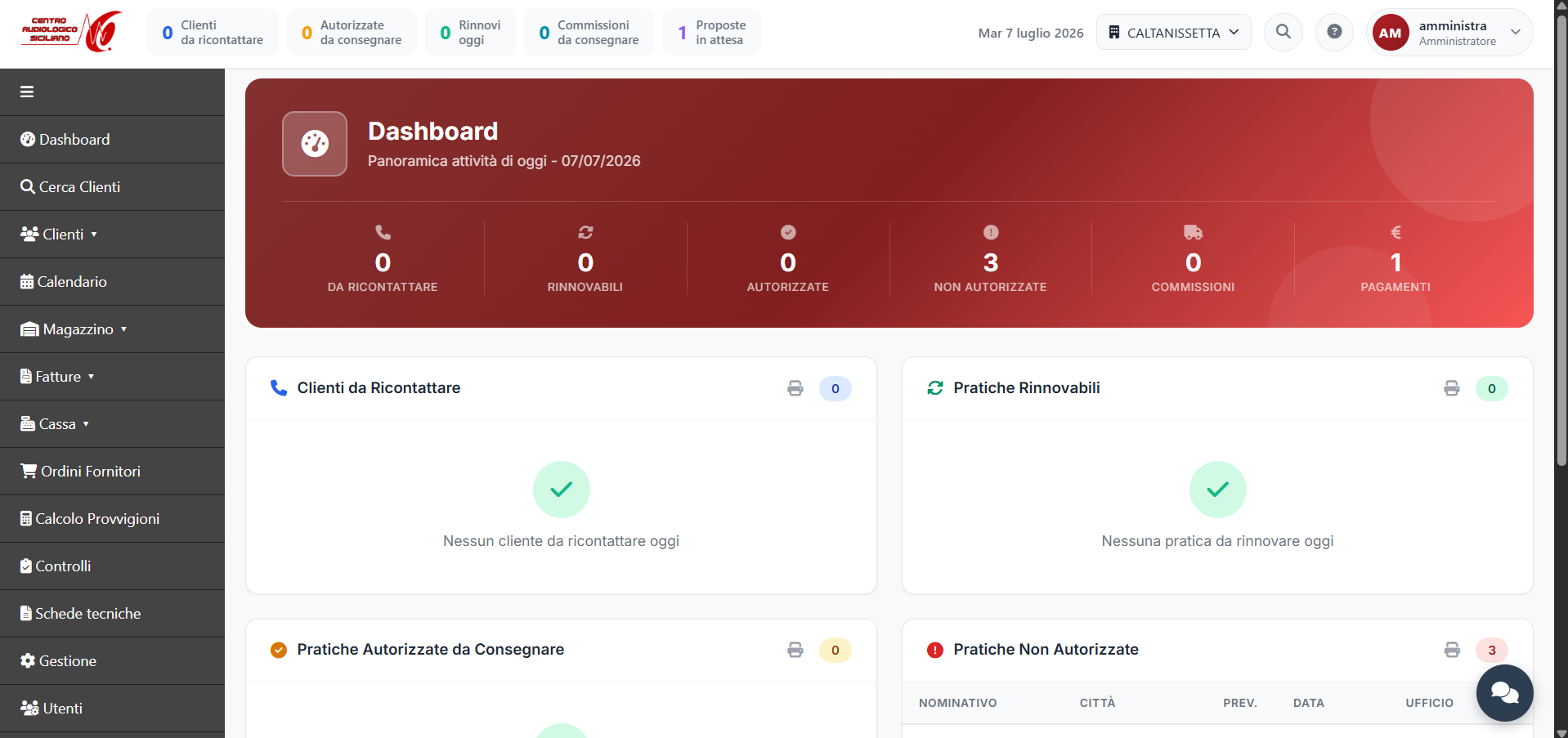Select the DA RICONTATTARE banner stat
Image resolution: width=1568 pixels, height=738 pixels.
[x=383, y=258]
